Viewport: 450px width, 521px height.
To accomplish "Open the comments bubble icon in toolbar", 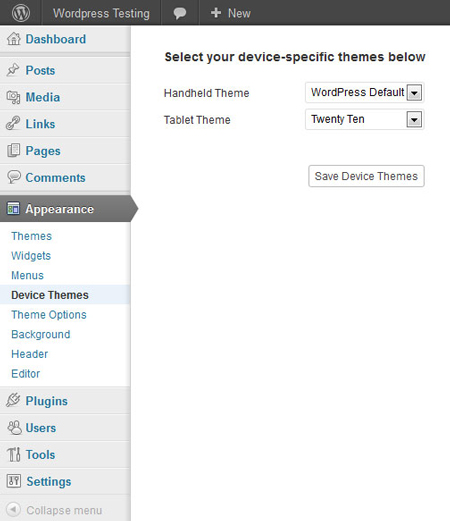I will [180, 13].
